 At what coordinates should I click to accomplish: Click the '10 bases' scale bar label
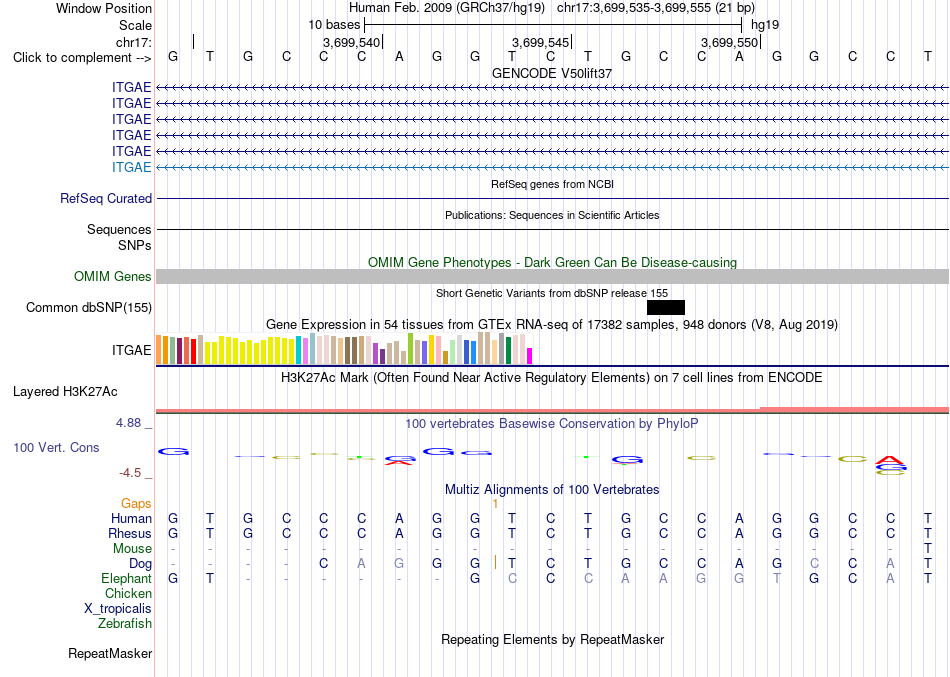click(334, 25)
